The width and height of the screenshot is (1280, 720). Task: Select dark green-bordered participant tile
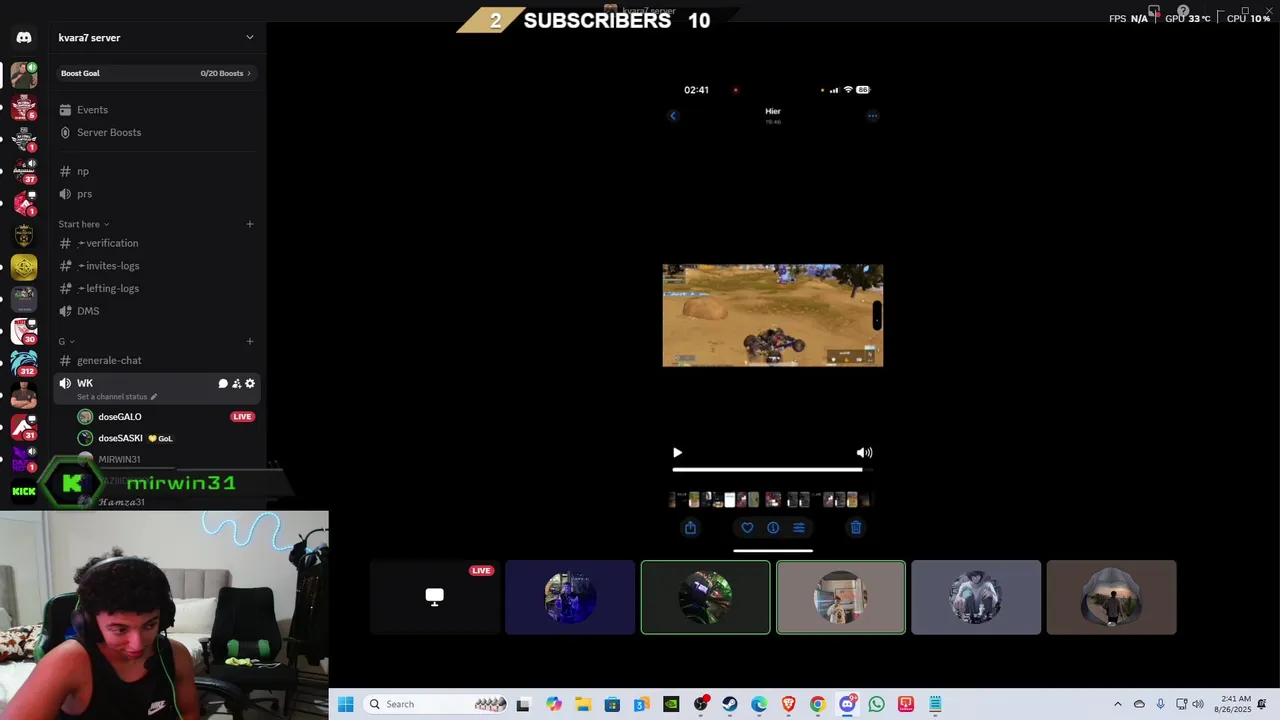tap(706, 597)
